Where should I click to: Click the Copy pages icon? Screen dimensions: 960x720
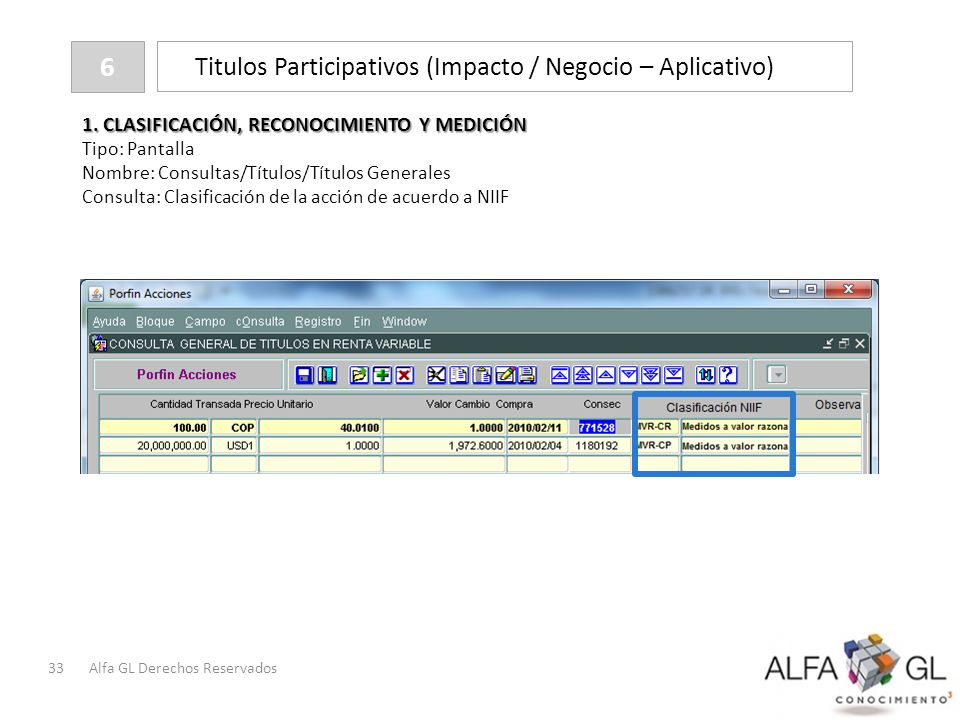tap(459, 375)
